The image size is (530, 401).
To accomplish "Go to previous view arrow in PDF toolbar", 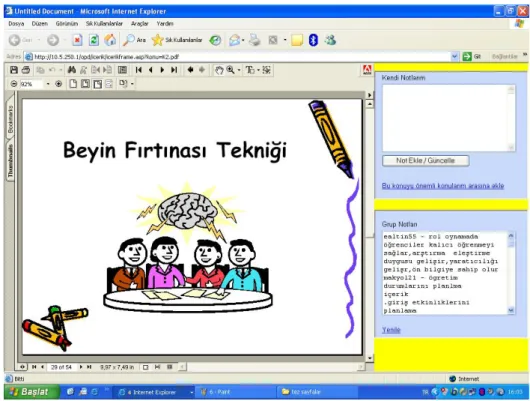I will [x=190, y=70].
